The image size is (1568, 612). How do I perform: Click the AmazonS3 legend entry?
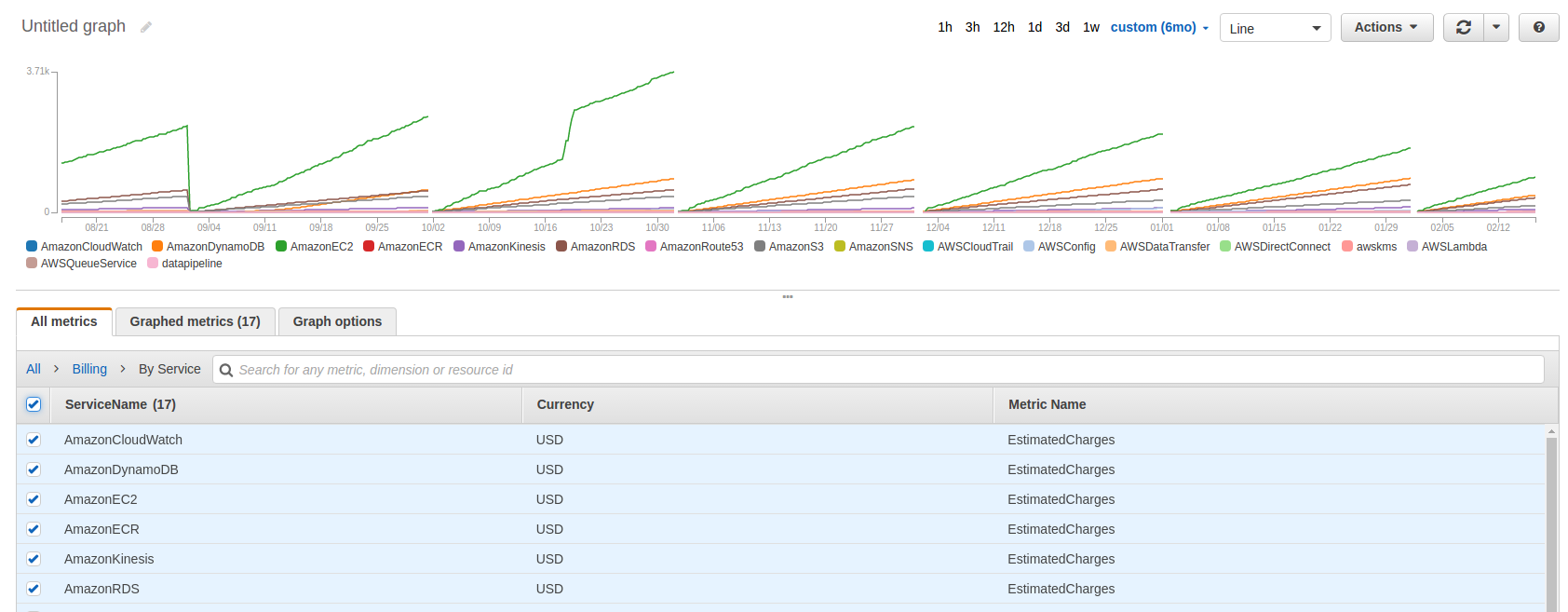[x=789, y=247]
